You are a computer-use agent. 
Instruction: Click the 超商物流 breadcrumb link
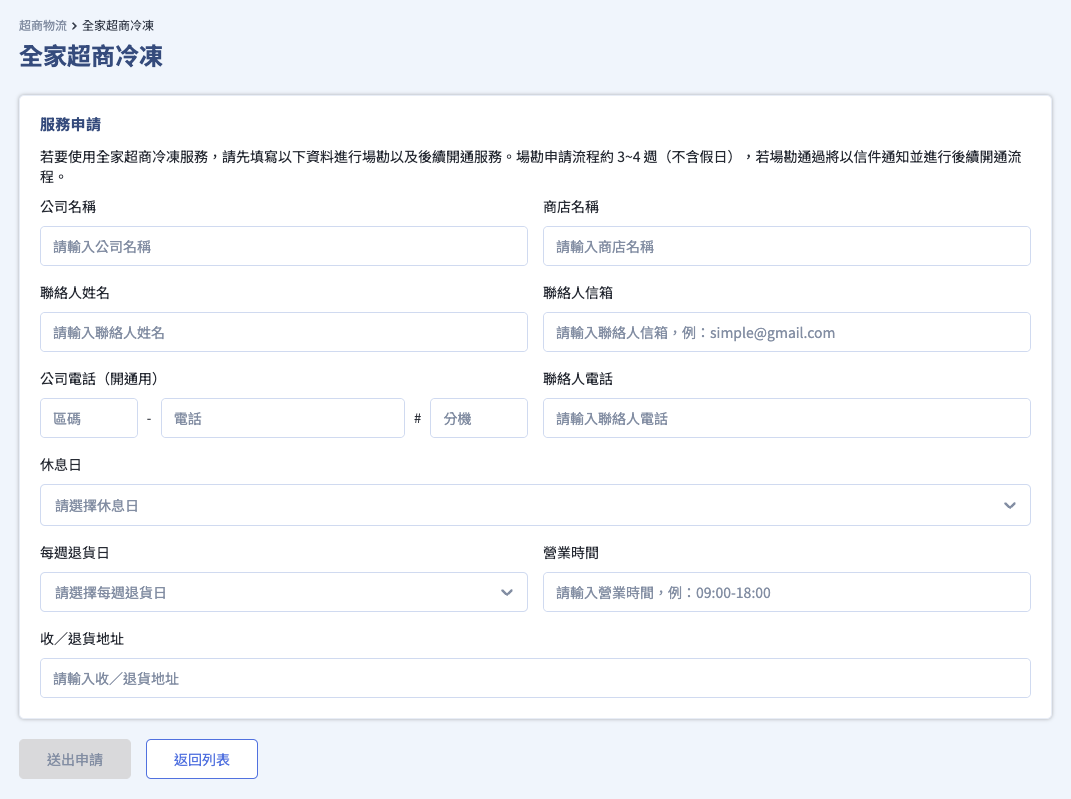point(43,26)
